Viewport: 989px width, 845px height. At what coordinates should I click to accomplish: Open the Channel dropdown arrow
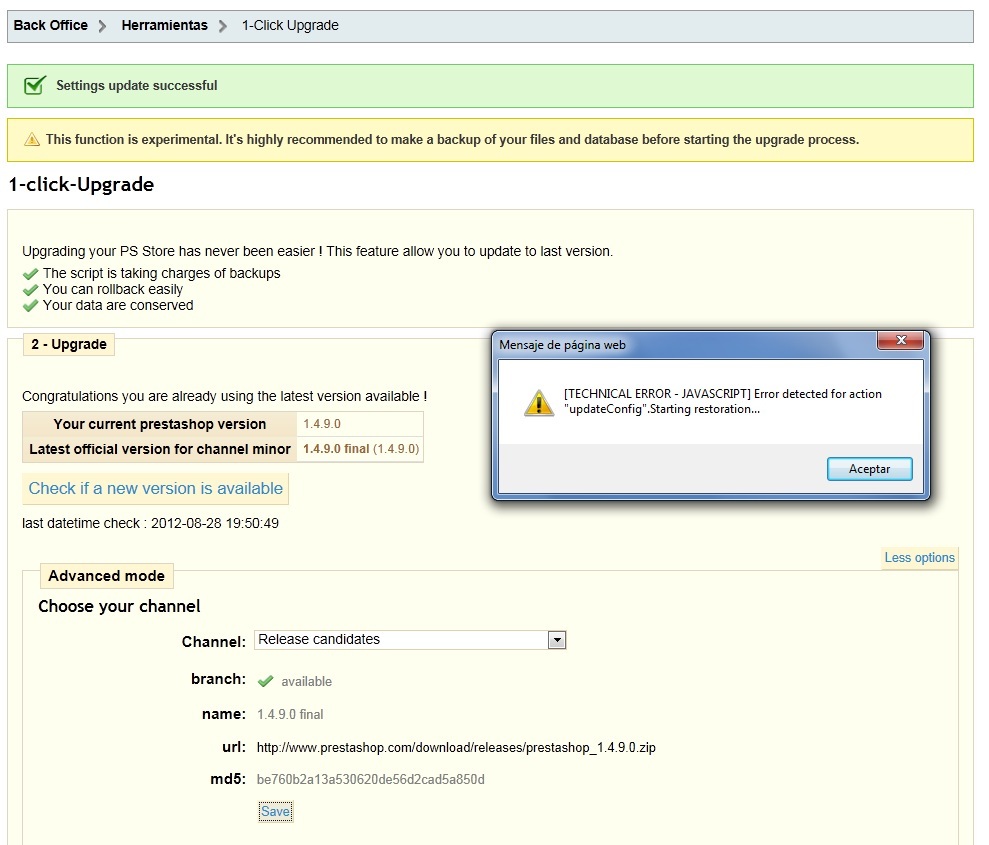(556, 640)
